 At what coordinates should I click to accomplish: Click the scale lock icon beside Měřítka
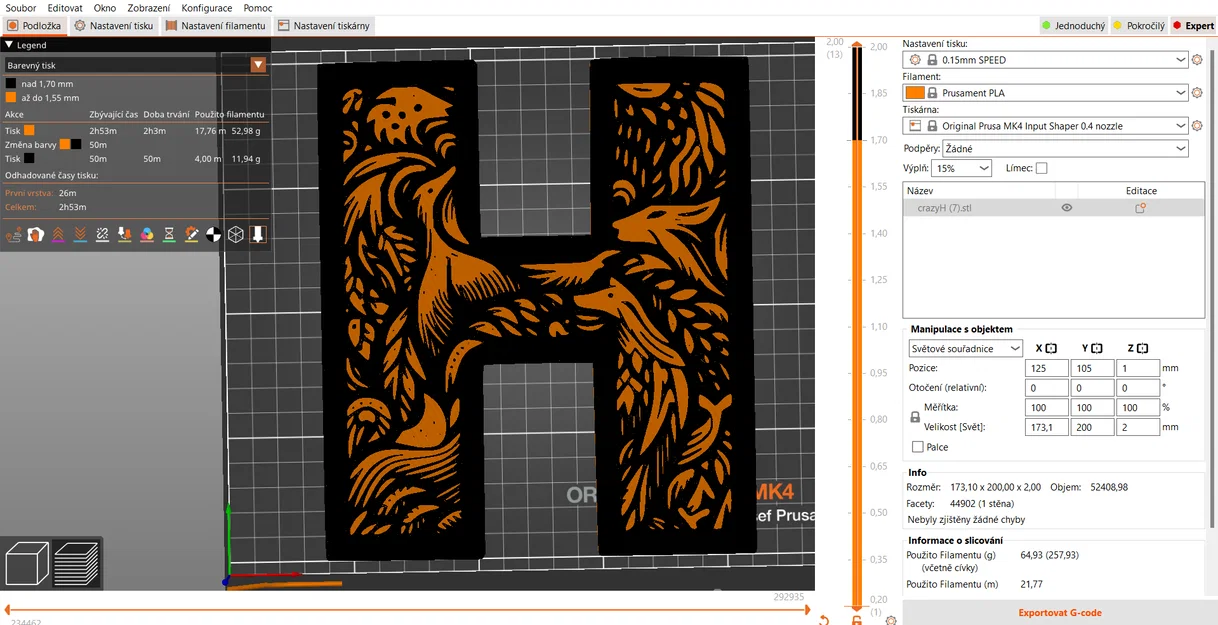(915, 417)
